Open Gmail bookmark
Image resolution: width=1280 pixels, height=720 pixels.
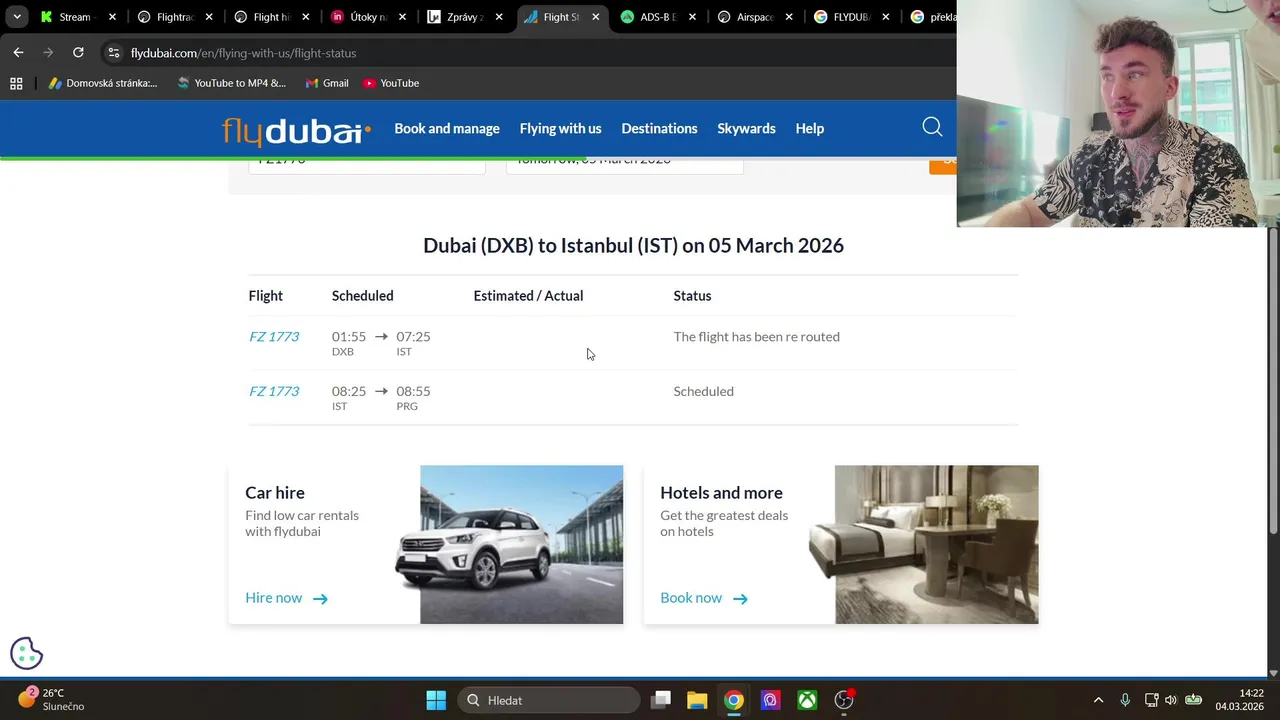pos(327,83)
